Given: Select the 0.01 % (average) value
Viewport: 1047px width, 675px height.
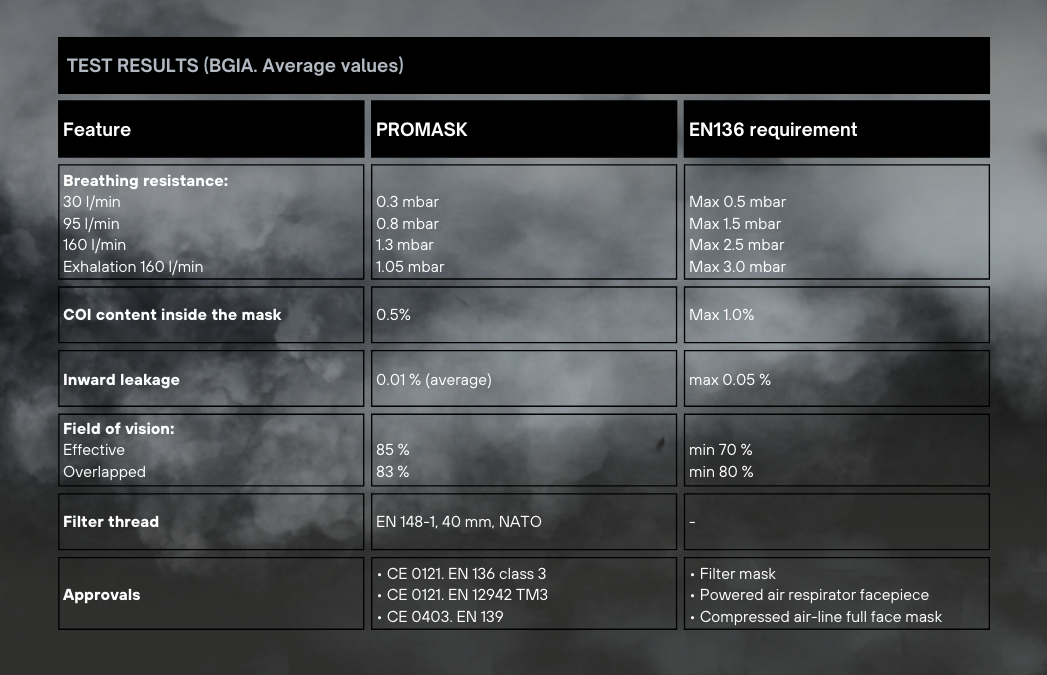Looking at the screenshot, I should [x=433, y=380].
